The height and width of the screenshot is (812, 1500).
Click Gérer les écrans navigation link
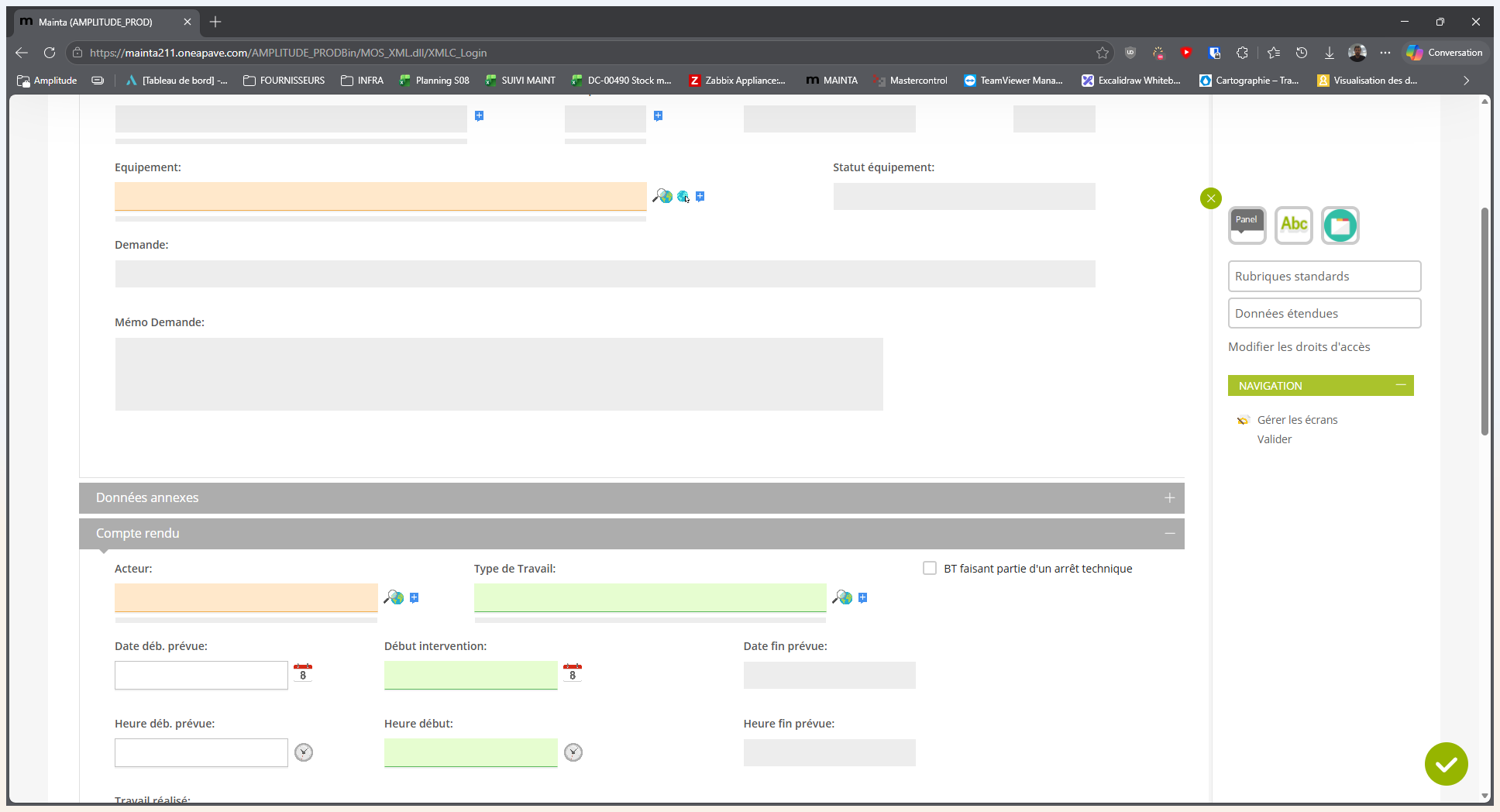tap(1297, 420)
